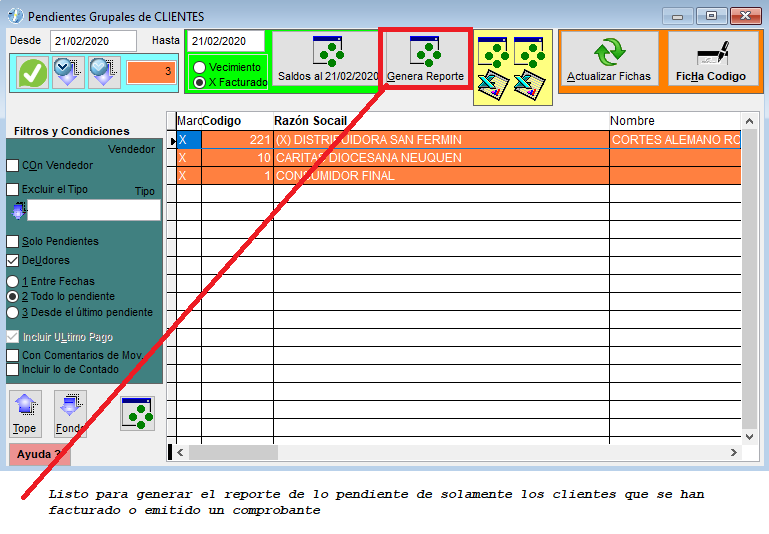
Task: Click the Codigo column header
Action: 237,121
